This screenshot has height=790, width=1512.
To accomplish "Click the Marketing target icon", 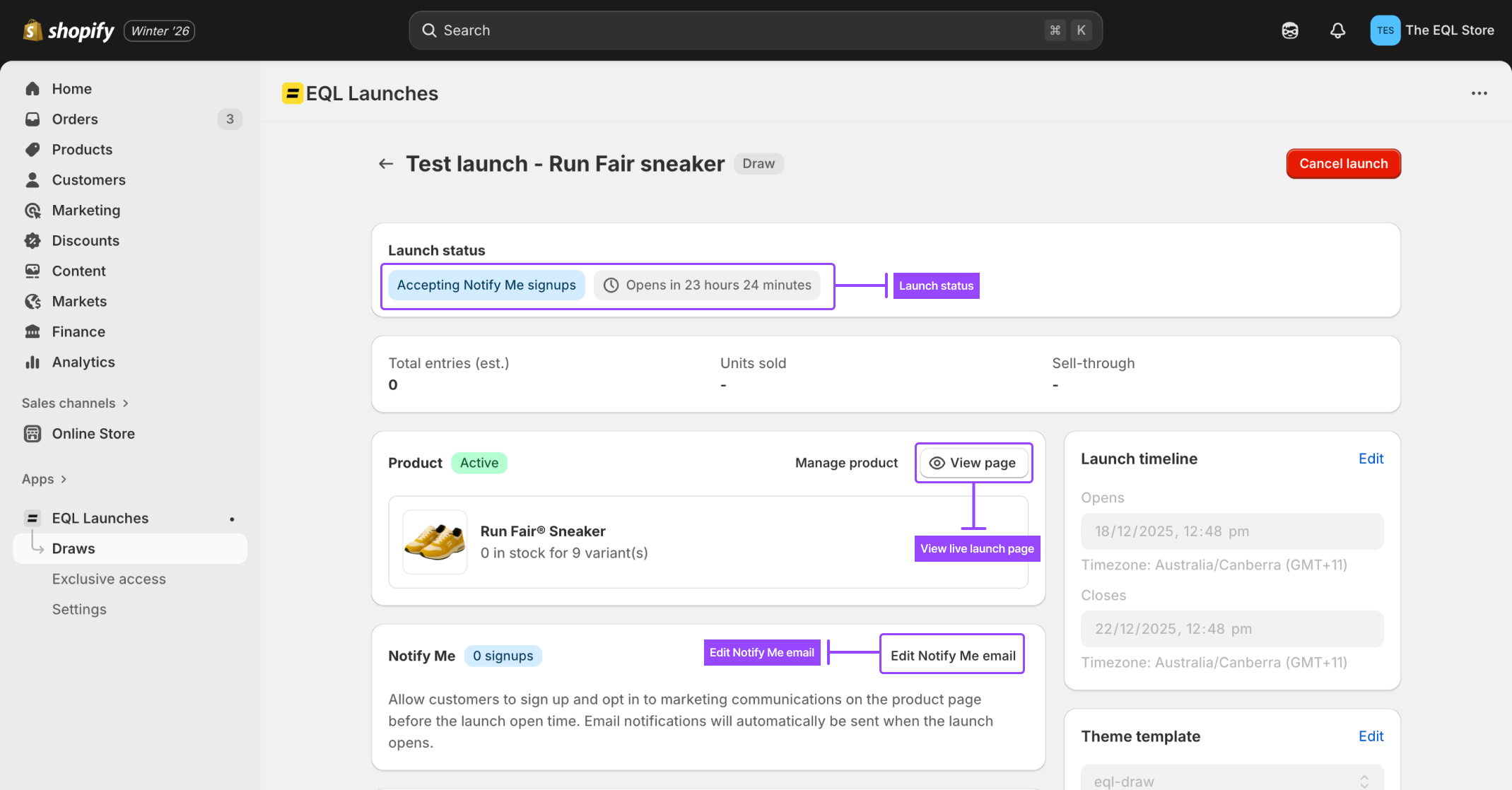I will tap(33, 210).
